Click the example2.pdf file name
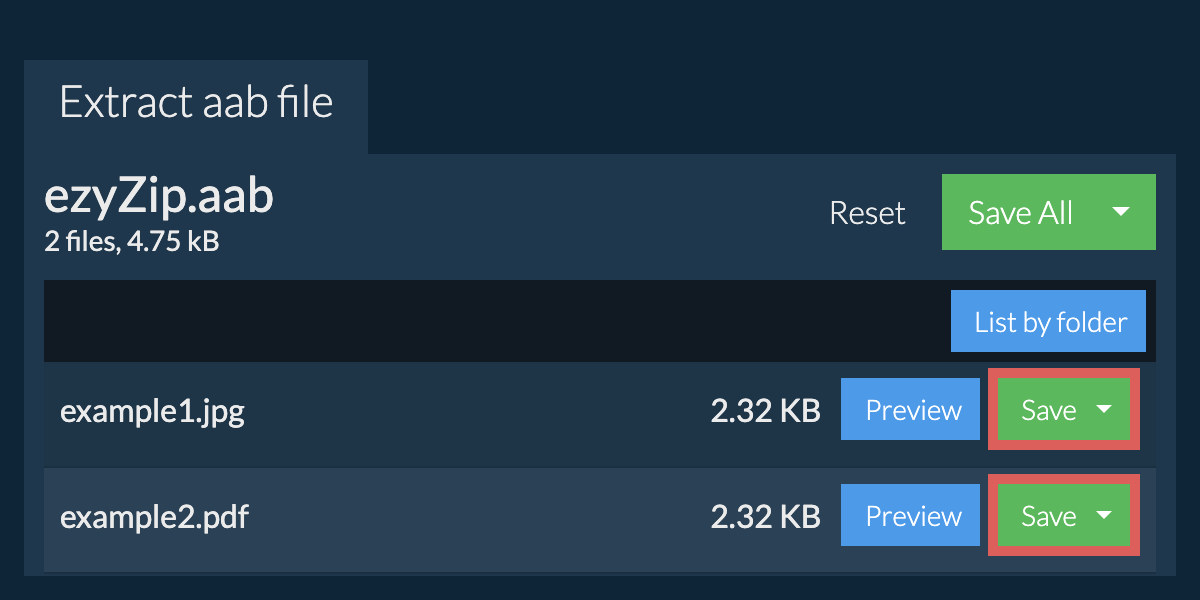Image resolution: width=1200 pixels, height=600 pixels. [x=154, y=517]
